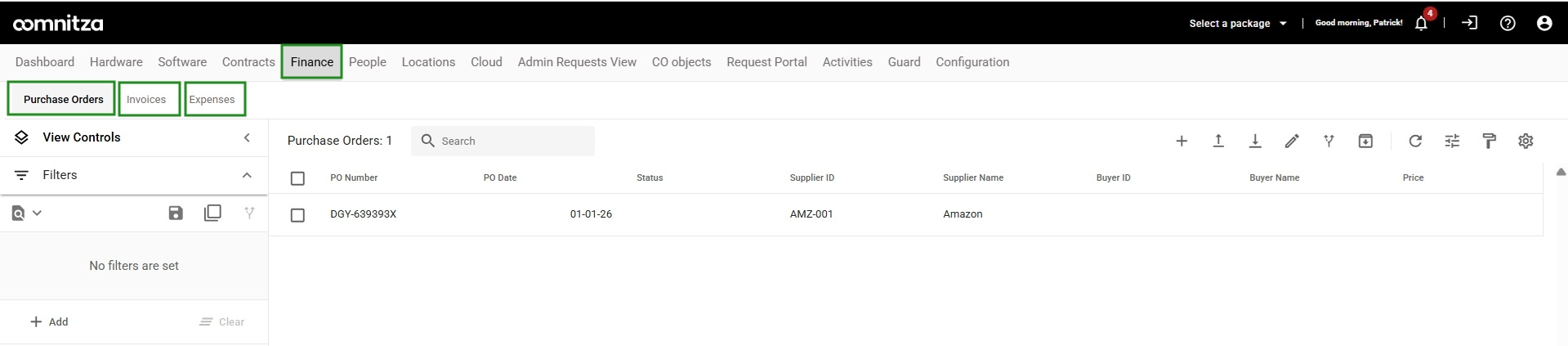Save the current filter with floppy icon
Image resolution: width=1568 pixels, height=346 pixels.
click(x=176, y=213)
